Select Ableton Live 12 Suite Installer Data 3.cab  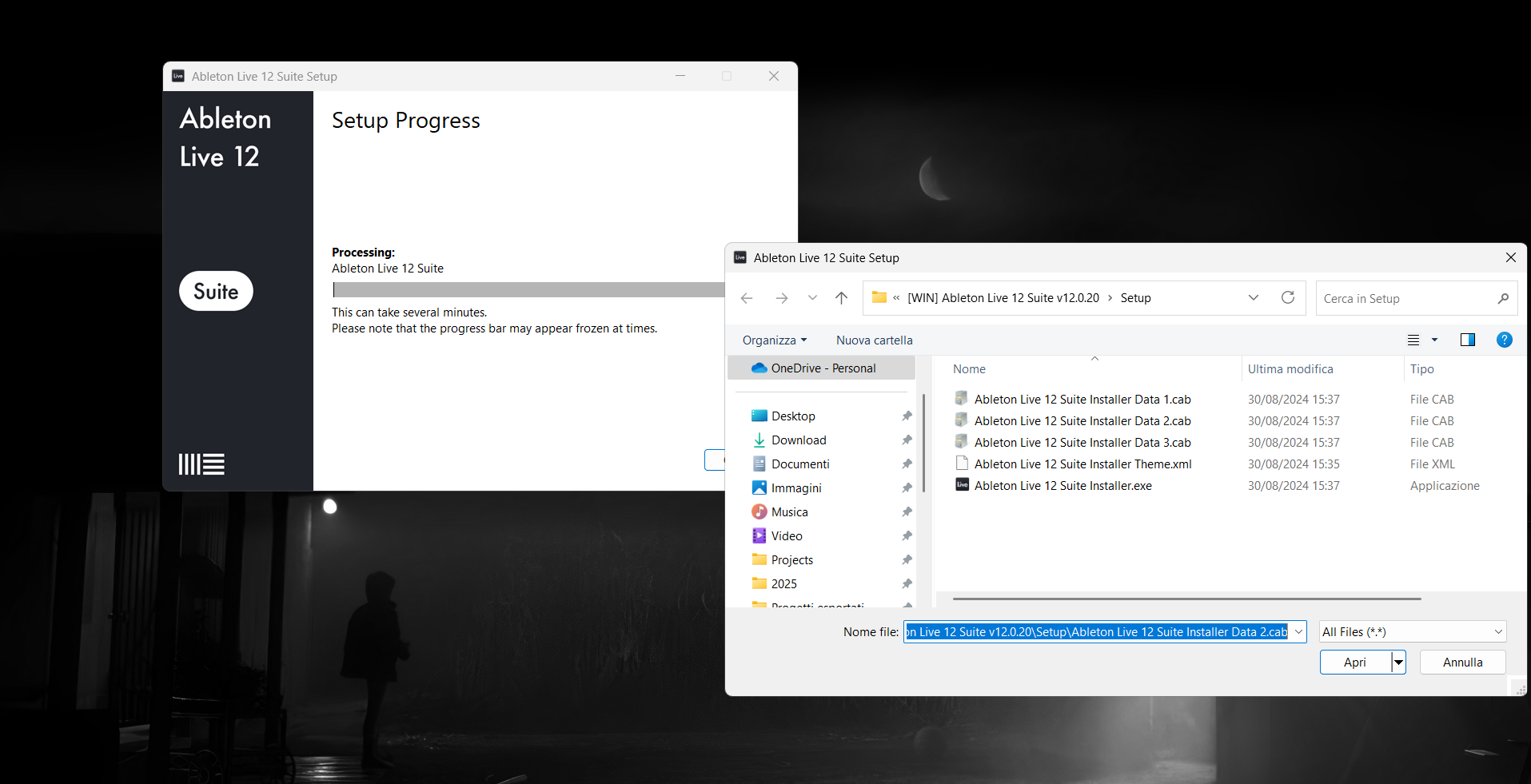pyautogui.click(x=1082, y=442)
